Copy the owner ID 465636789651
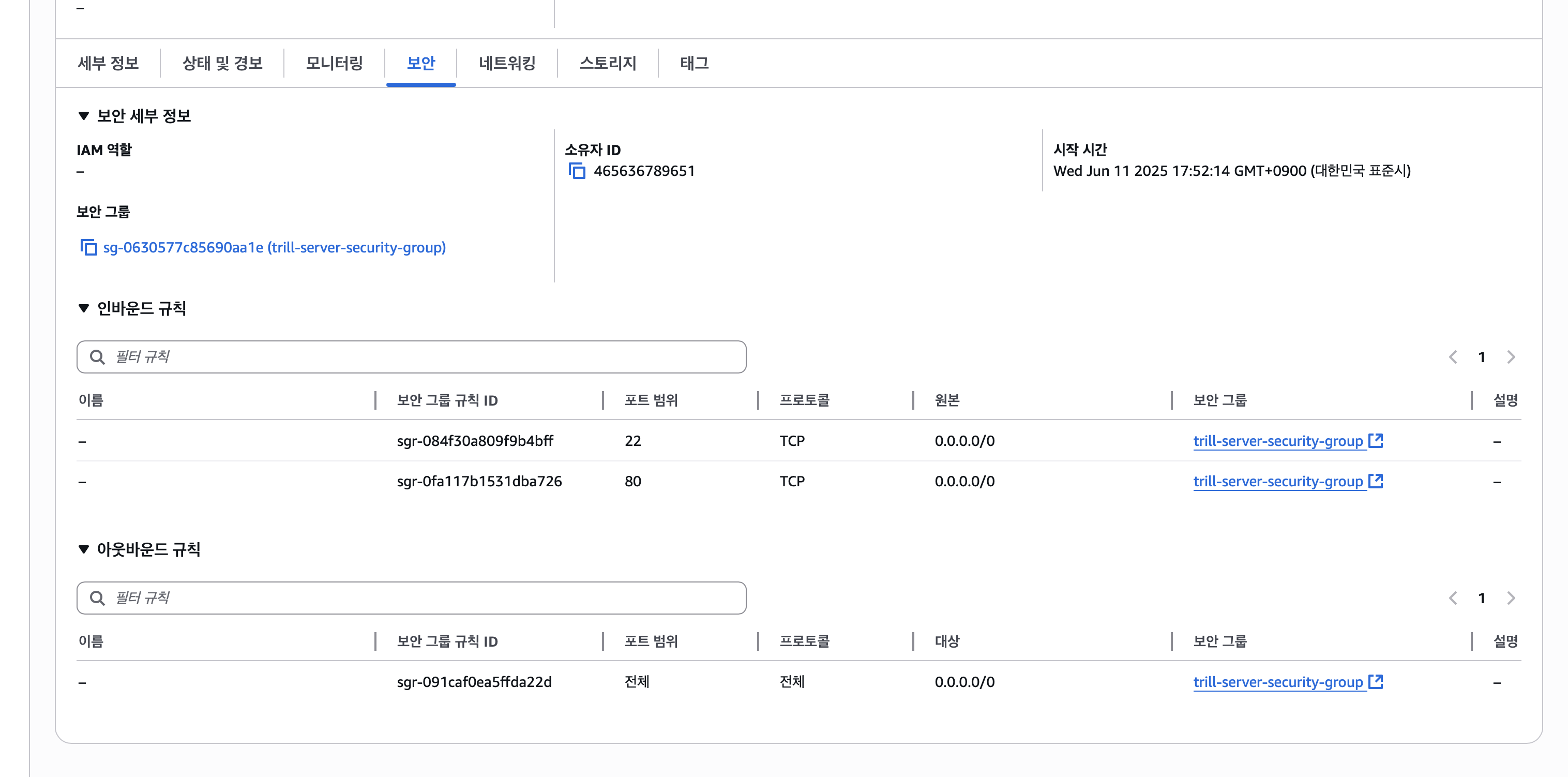This screenshot has width=1568, height=777. 577,171
